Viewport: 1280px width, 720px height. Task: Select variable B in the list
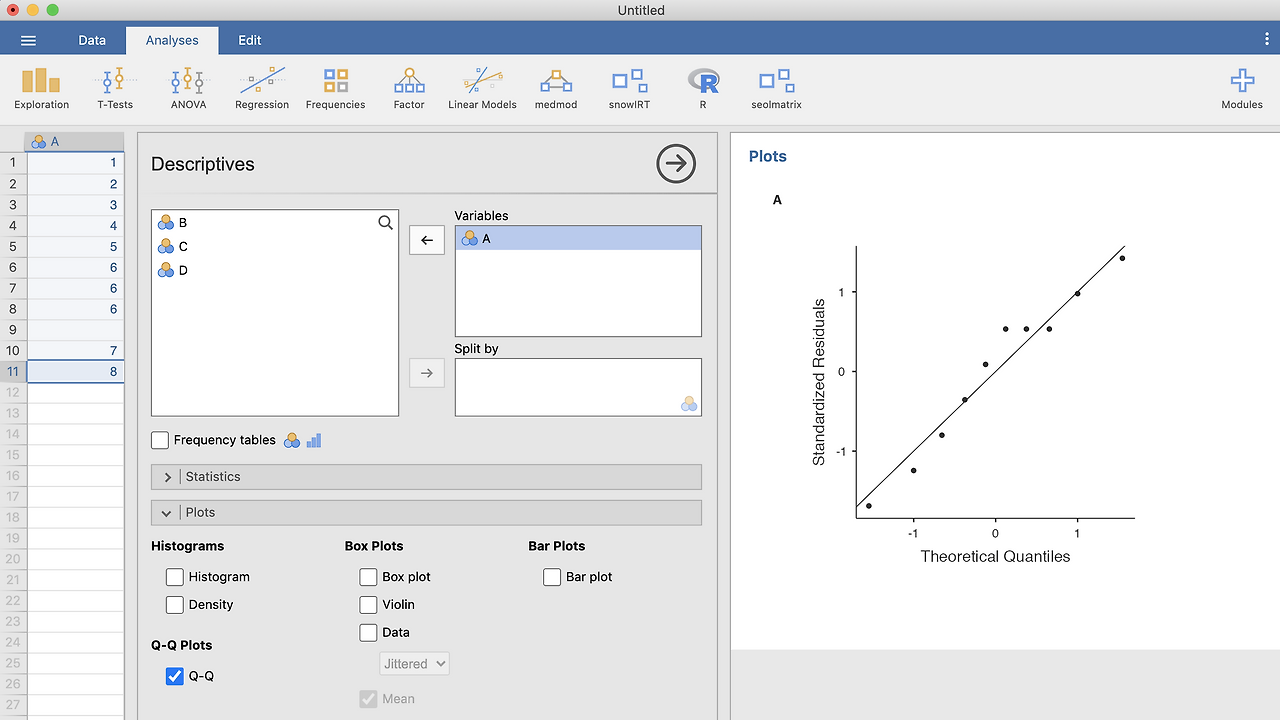[275, 223]
